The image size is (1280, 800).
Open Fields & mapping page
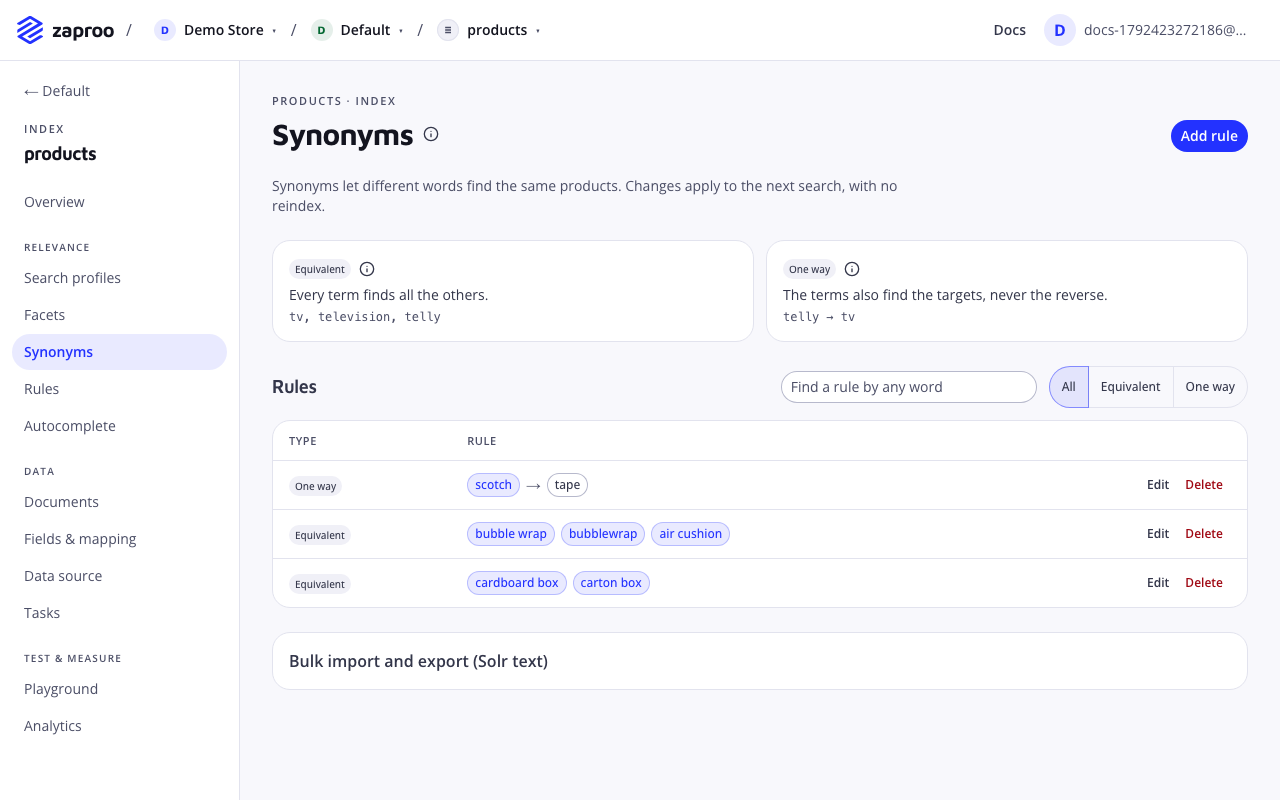pos(119,539)
